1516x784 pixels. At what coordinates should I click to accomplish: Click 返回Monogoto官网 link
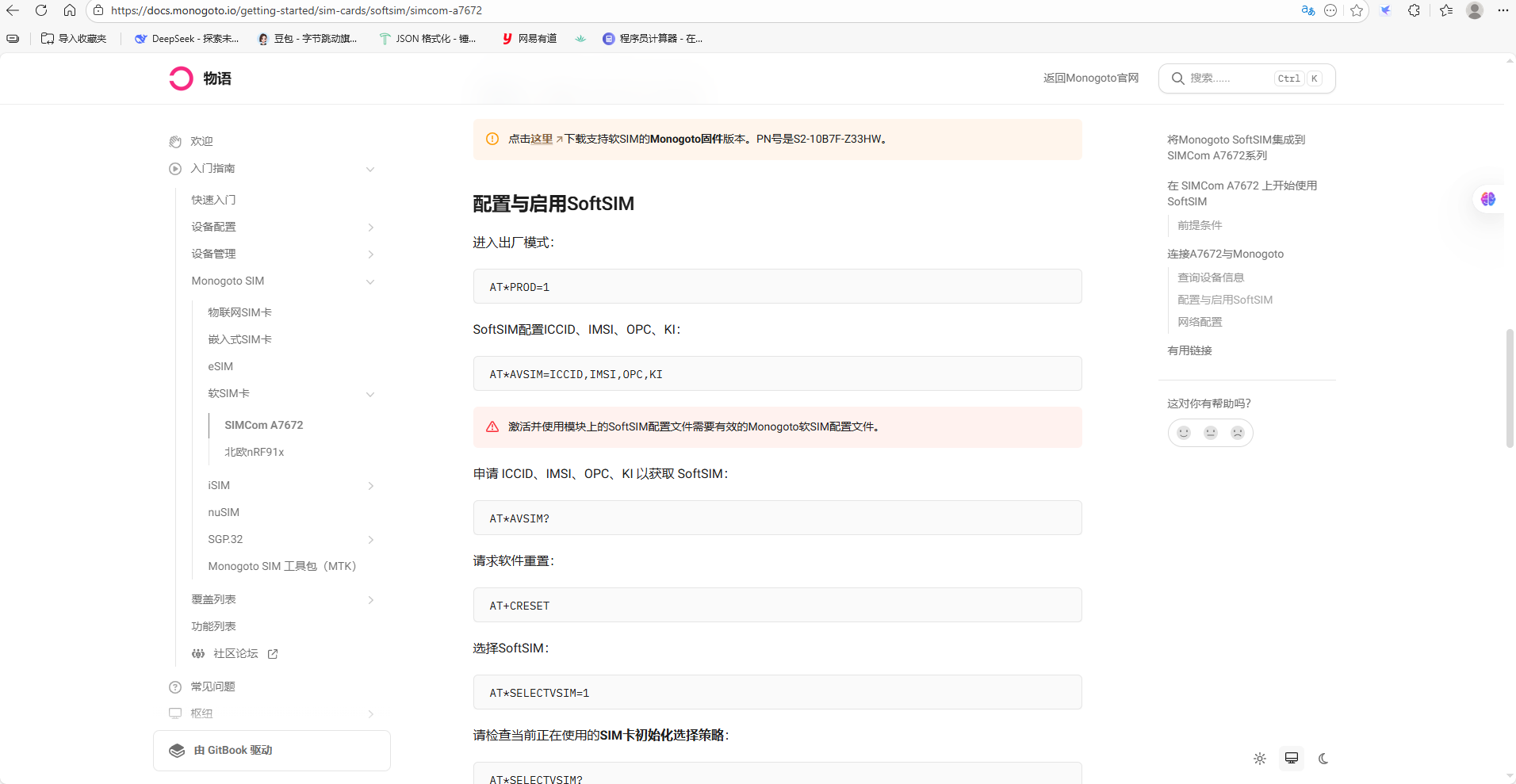pyautogui.click(x=1090, y=78)
